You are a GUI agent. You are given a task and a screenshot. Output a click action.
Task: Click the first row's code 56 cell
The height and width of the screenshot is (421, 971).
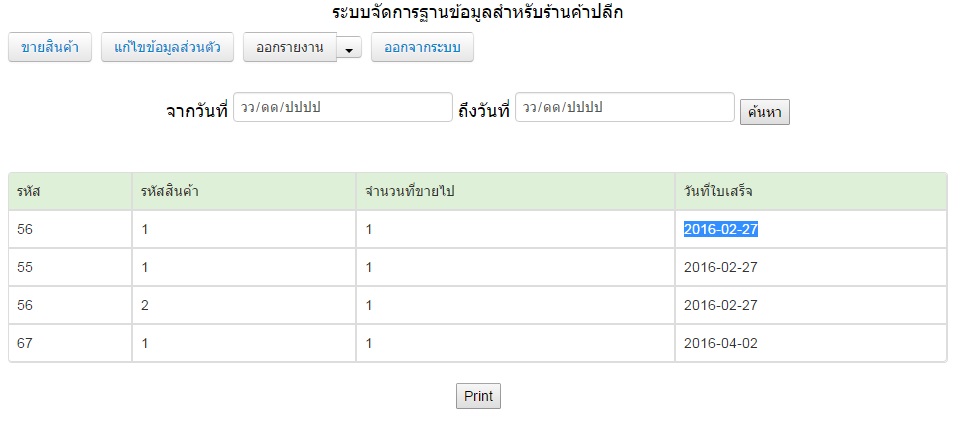click(x=27, y=229)
